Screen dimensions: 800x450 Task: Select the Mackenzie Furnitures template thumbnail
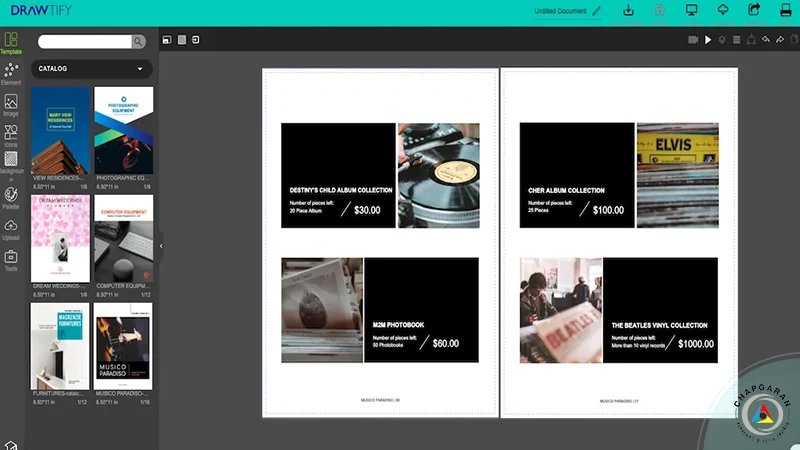(60, 346)
